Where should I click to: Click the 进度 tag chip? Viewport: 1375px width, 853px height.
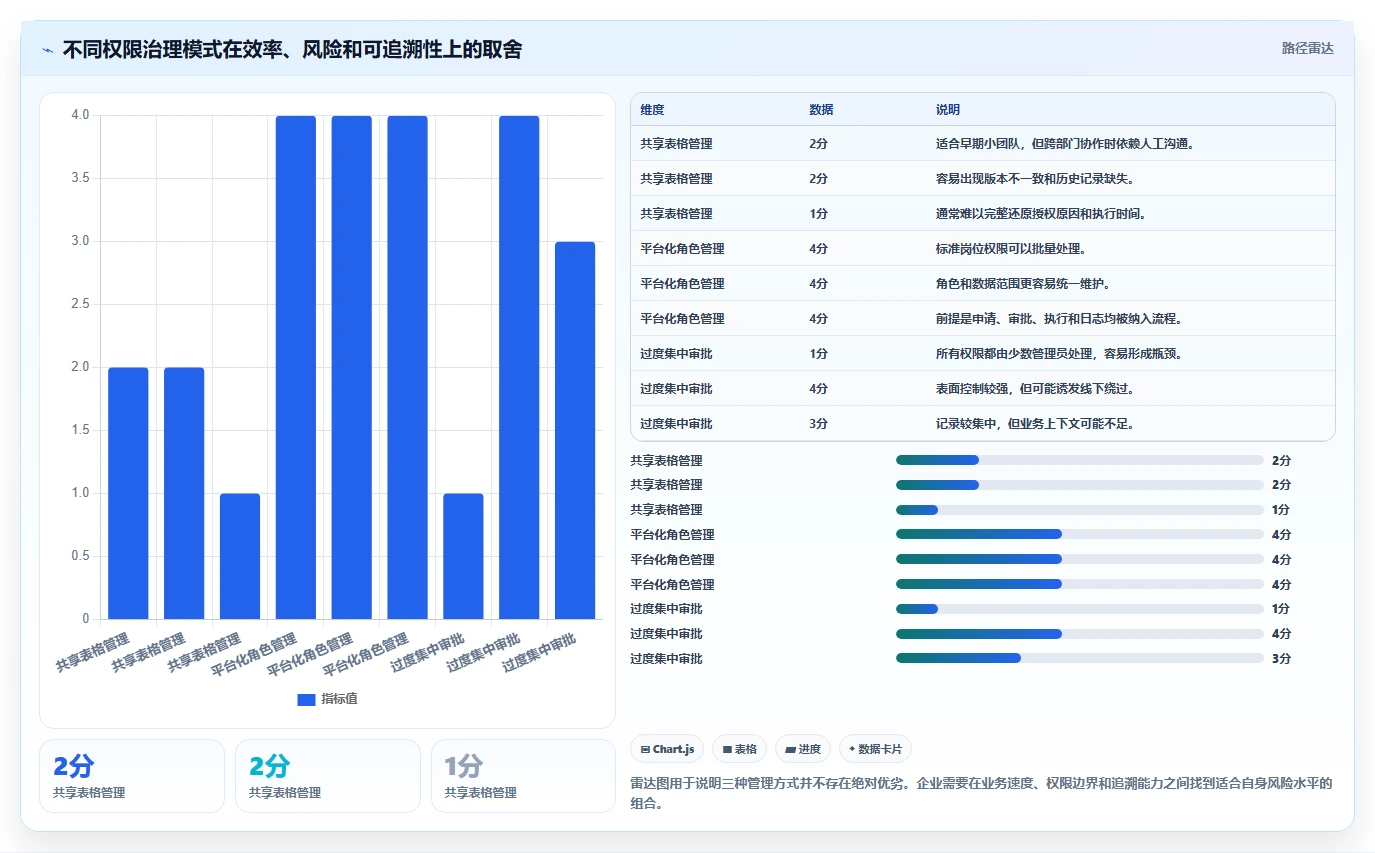(803, 749)
